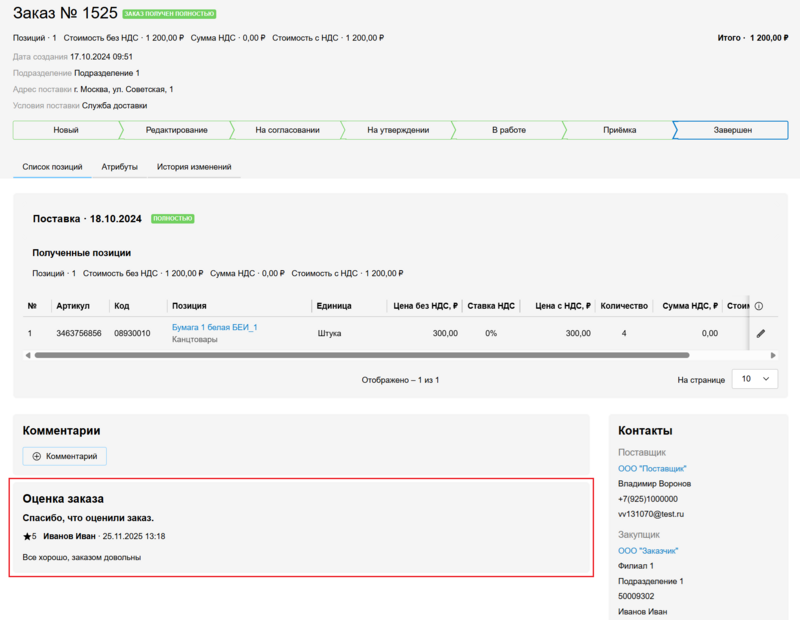Image resolution: width=800 pixels, height=620 pixels.
Task: Open the История изменений tab
Action: tap(194, 167)
